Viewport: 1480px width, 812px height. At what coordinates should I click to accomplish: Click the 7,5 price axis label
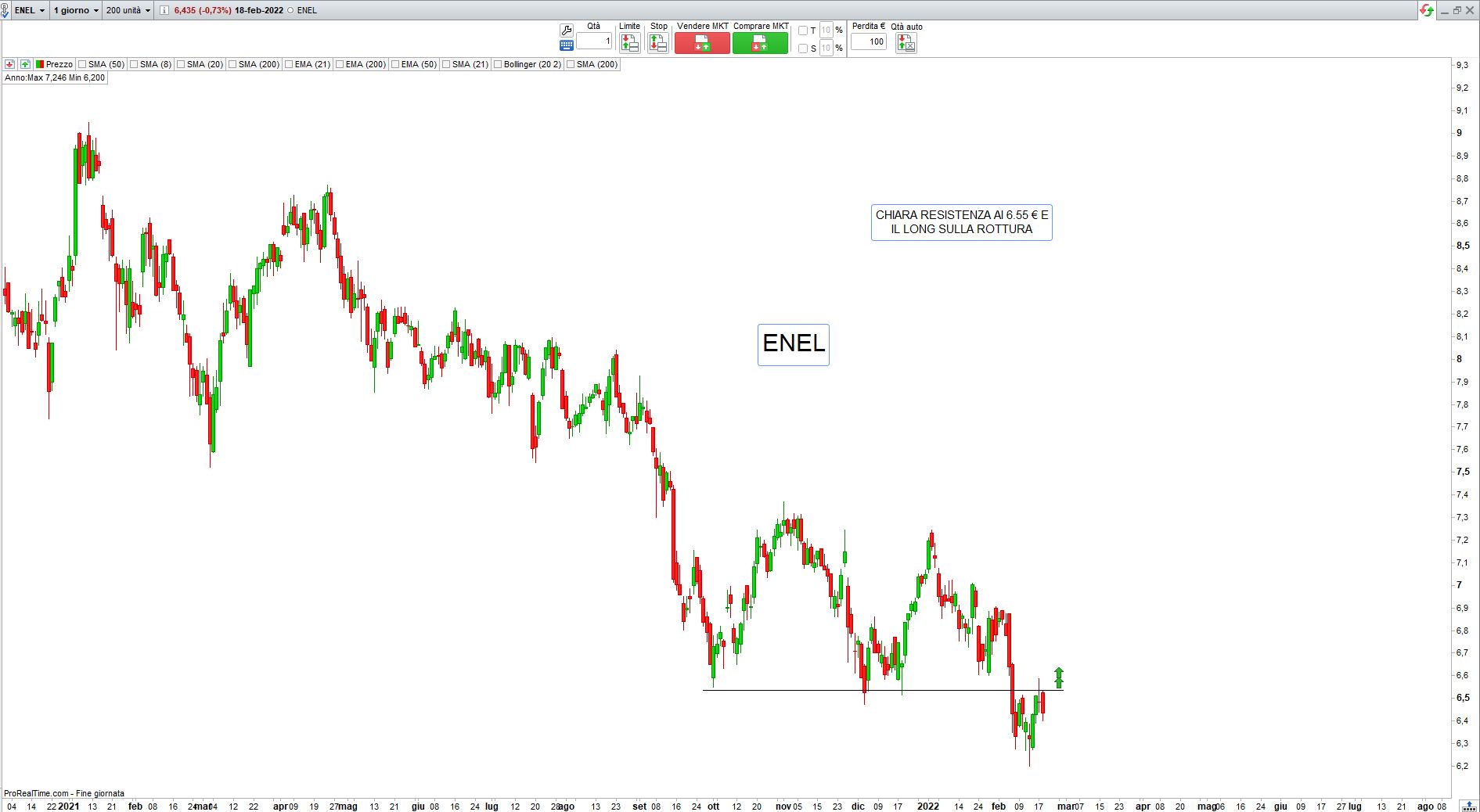coord(1462,472)
